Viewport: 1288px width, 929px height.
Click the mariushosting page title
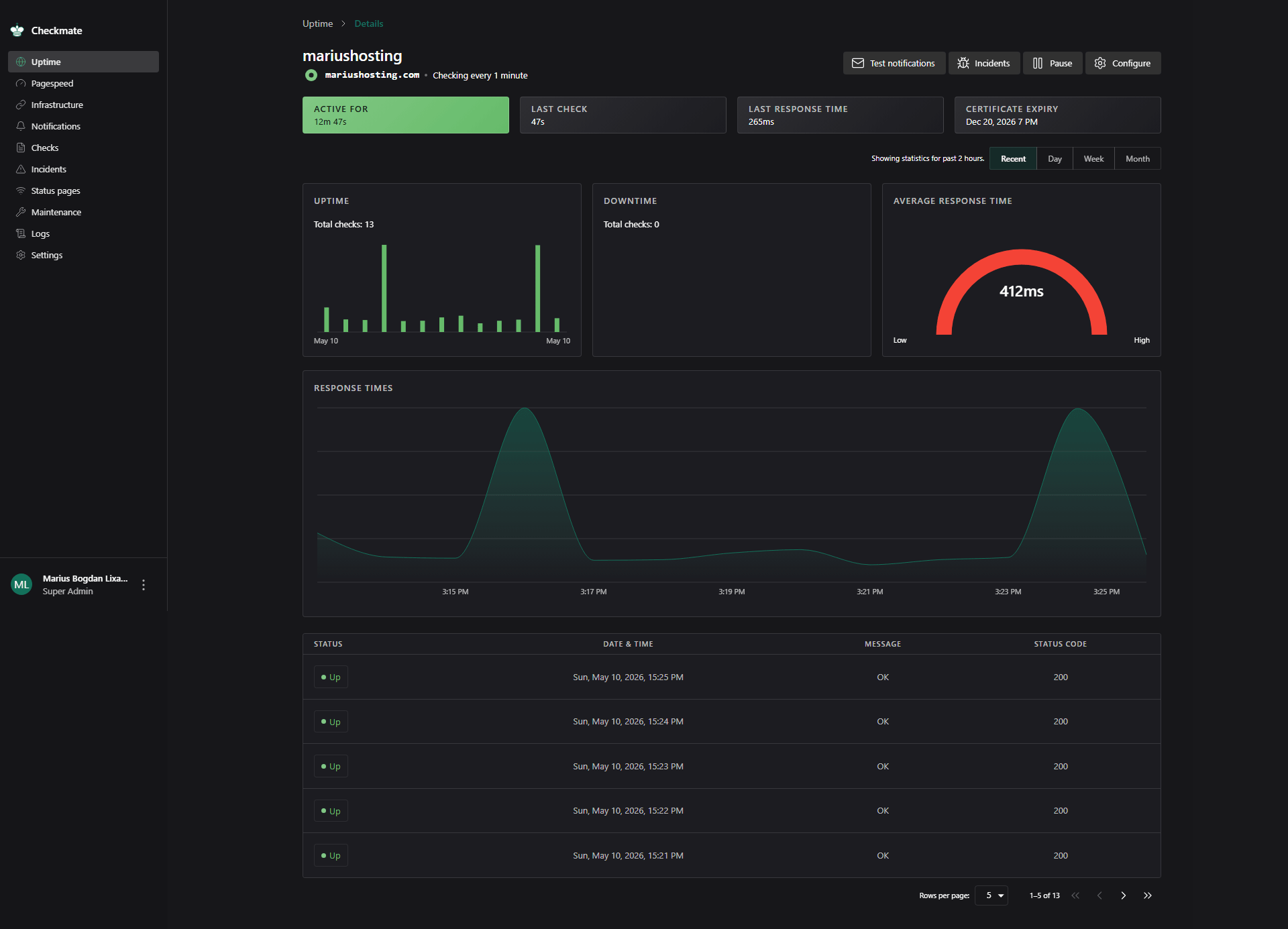point(352,56)
